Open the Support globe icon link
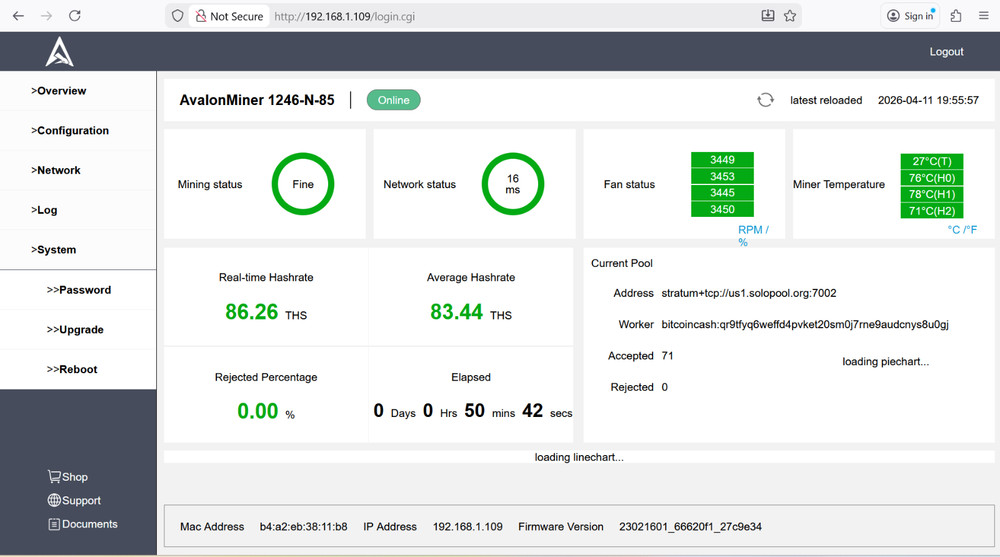1000x557 pixels. [x=54, y=501]
